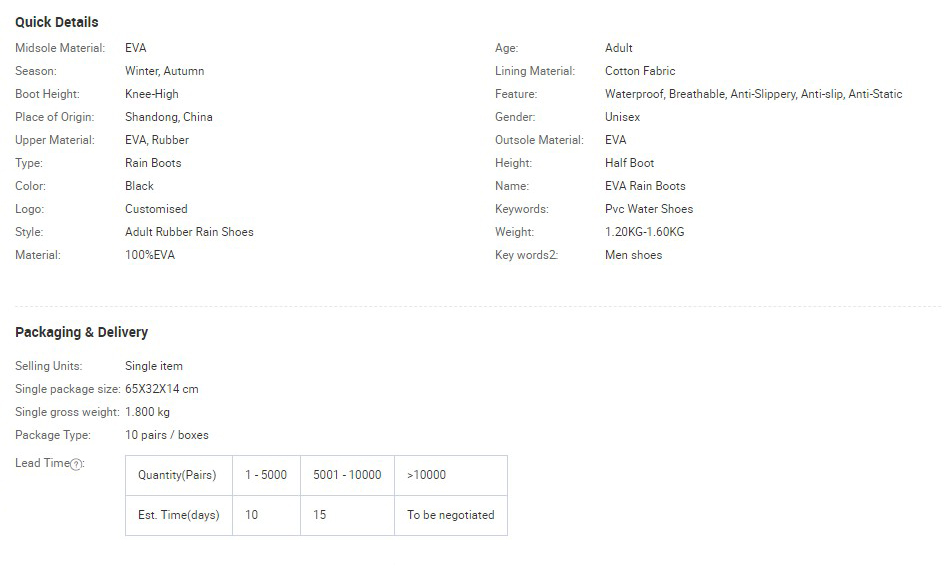This screenshot has width=952, height=588.
Task: Click the 'EVA Rain Boots' name value
Action: (645, 186)
